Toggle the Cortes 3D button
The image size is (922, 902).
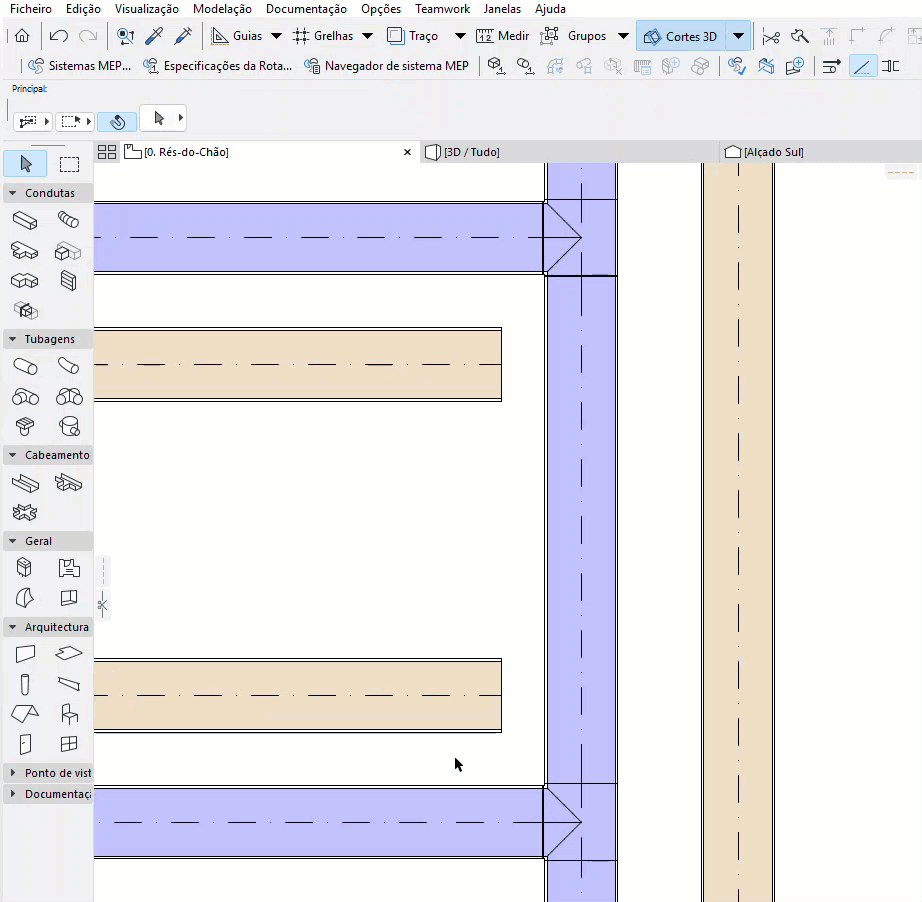tap(684, 35)
